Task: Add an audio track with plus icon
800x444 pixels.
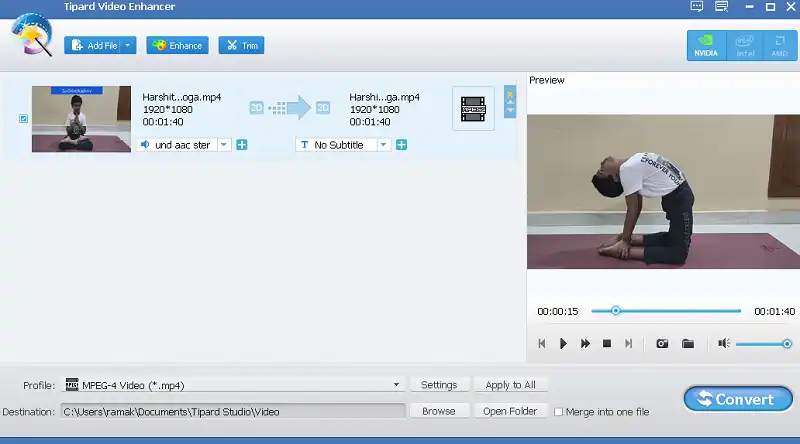Action: [x=242, y=145]
